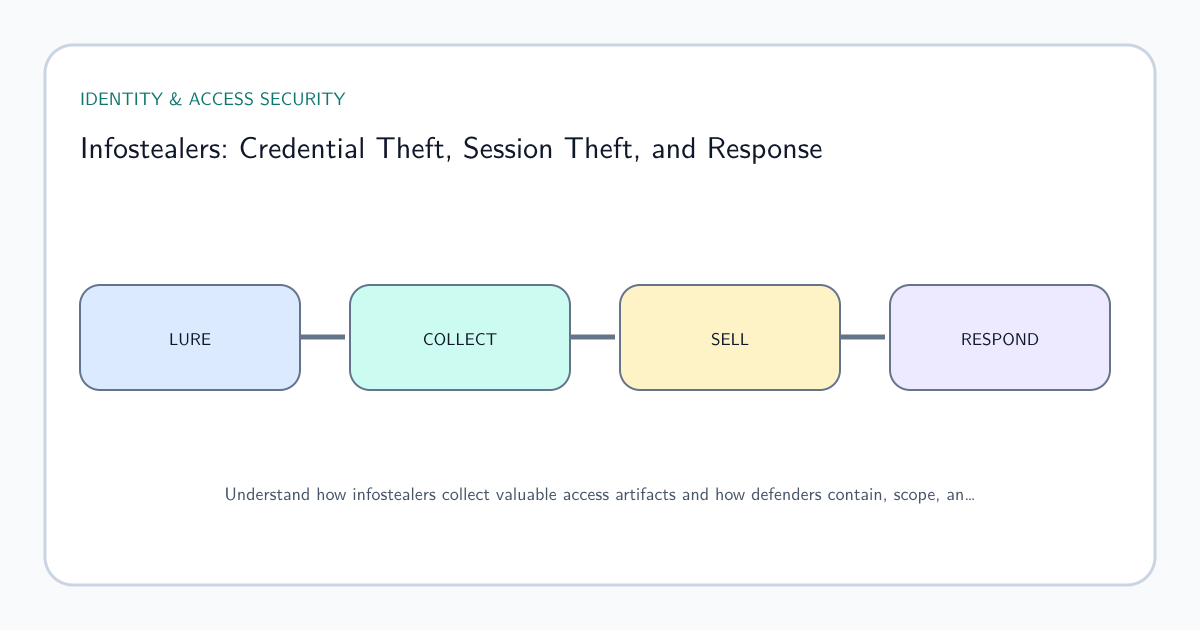Click the COLLECT stage box
This screenshot has height=630, width=1200.
[460, 337]
